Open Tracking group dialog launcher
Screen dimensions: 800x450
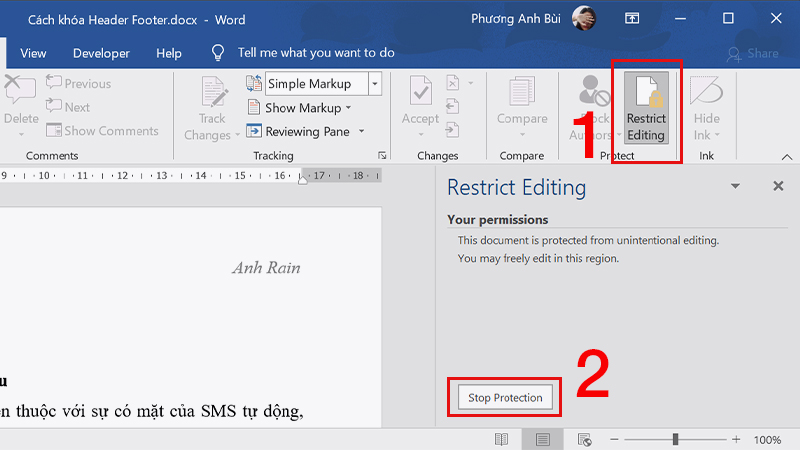pos(382,156)
